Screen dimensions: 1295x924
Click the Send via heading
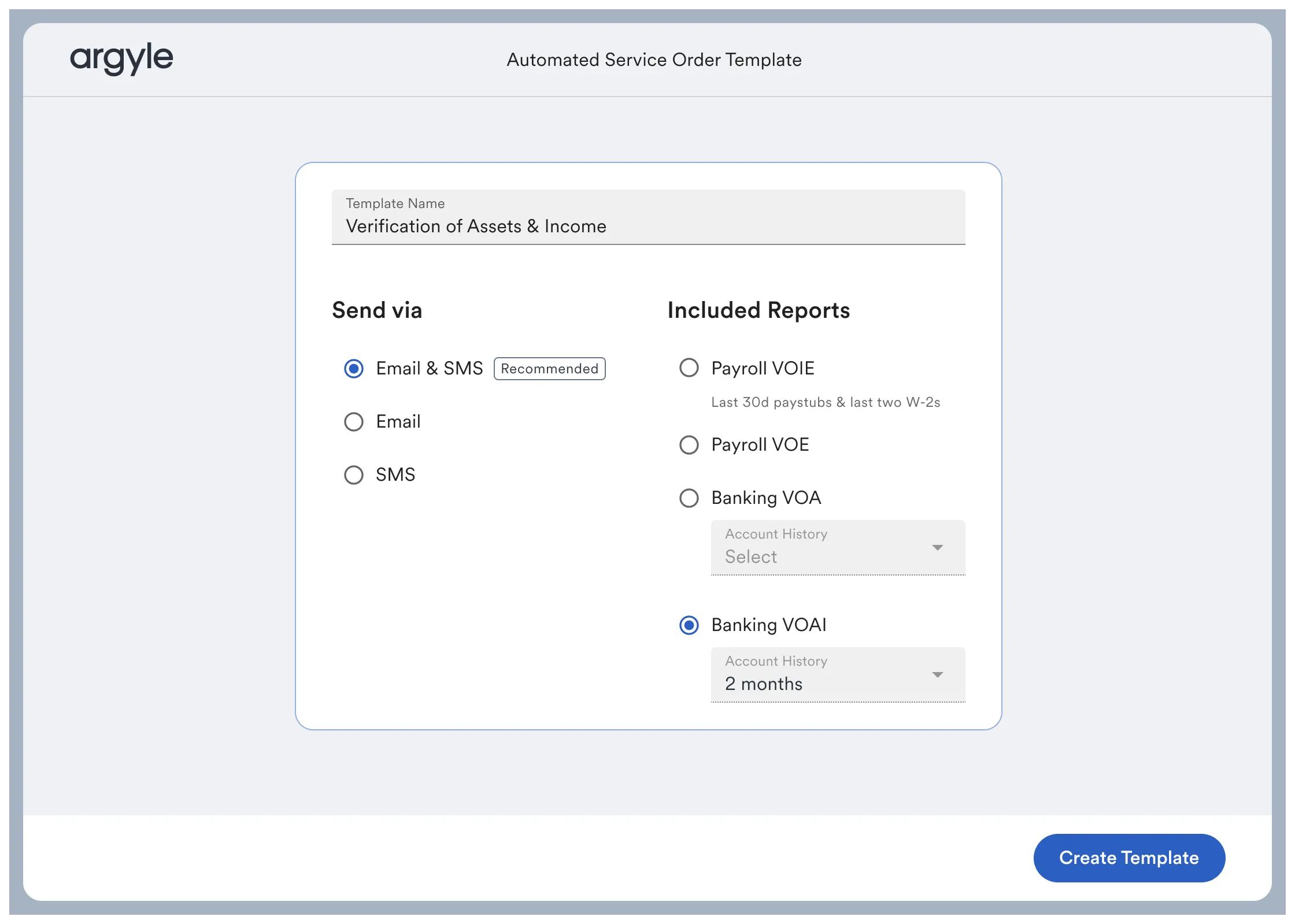[377, 310]
